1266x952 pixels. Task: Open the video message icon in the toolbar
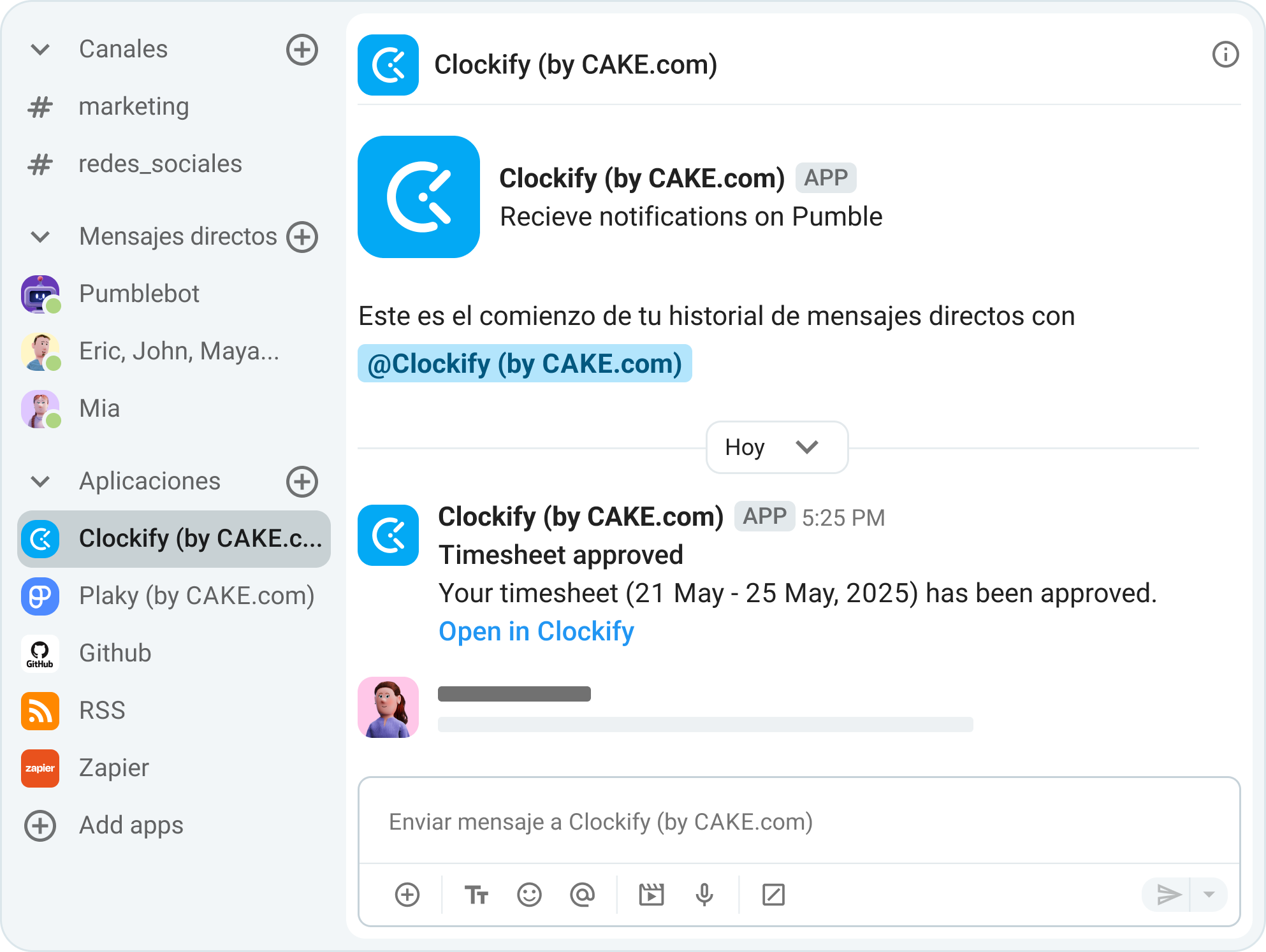650,895
